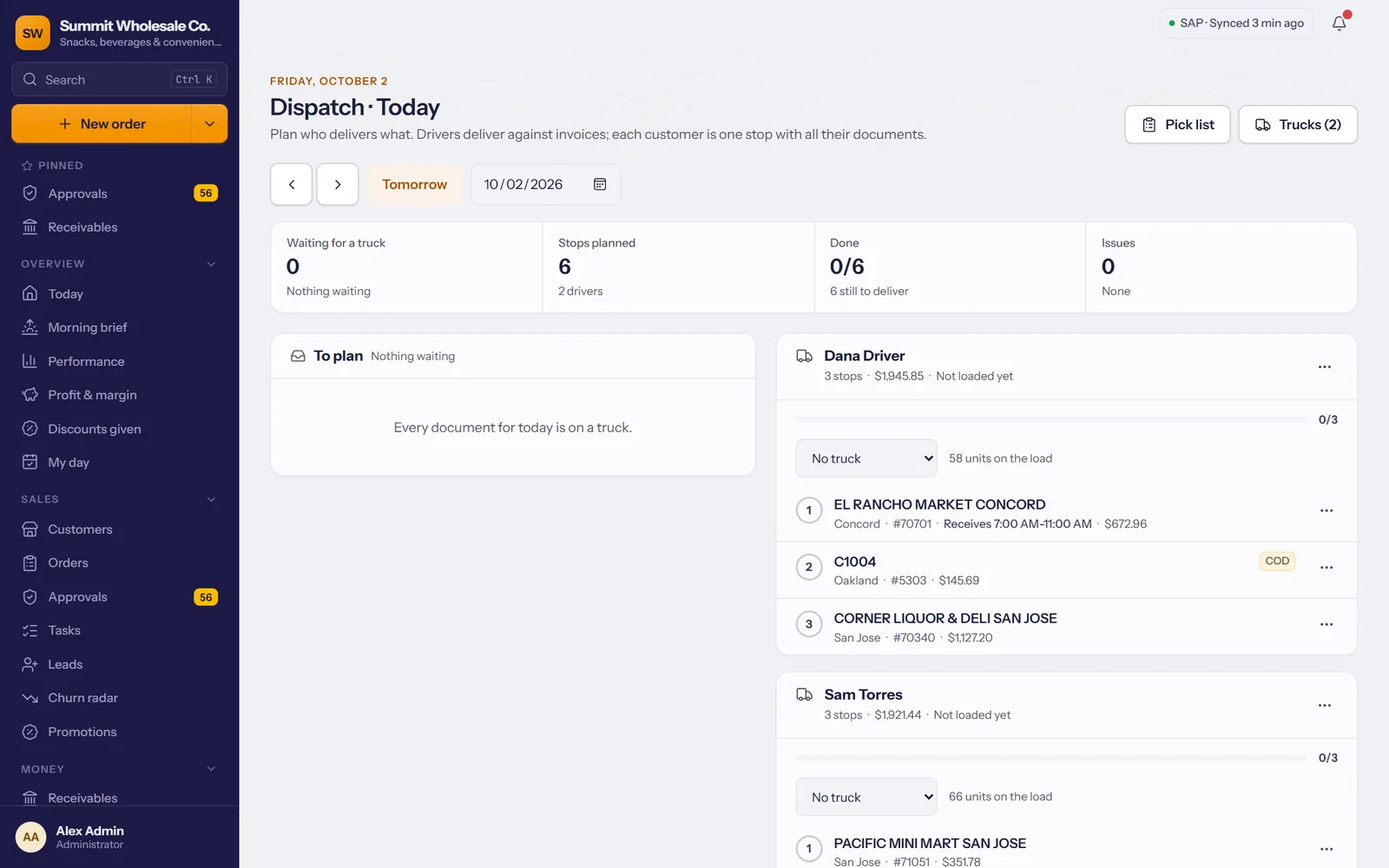The width and height of the screenshot is (1389, 868).
Task: Open Tasks in the sidebar
Action: [x=120, y=630]
